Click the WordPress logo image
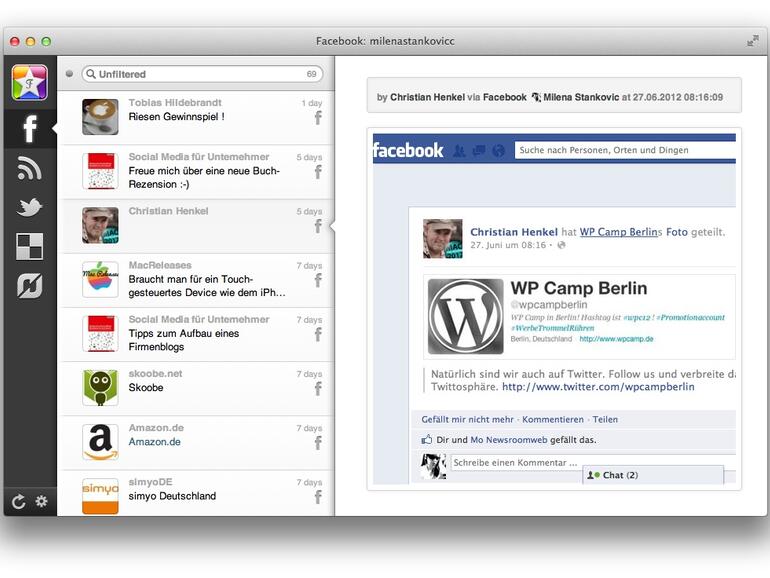This screenshot has height=578, width=770. click(466, 316)
